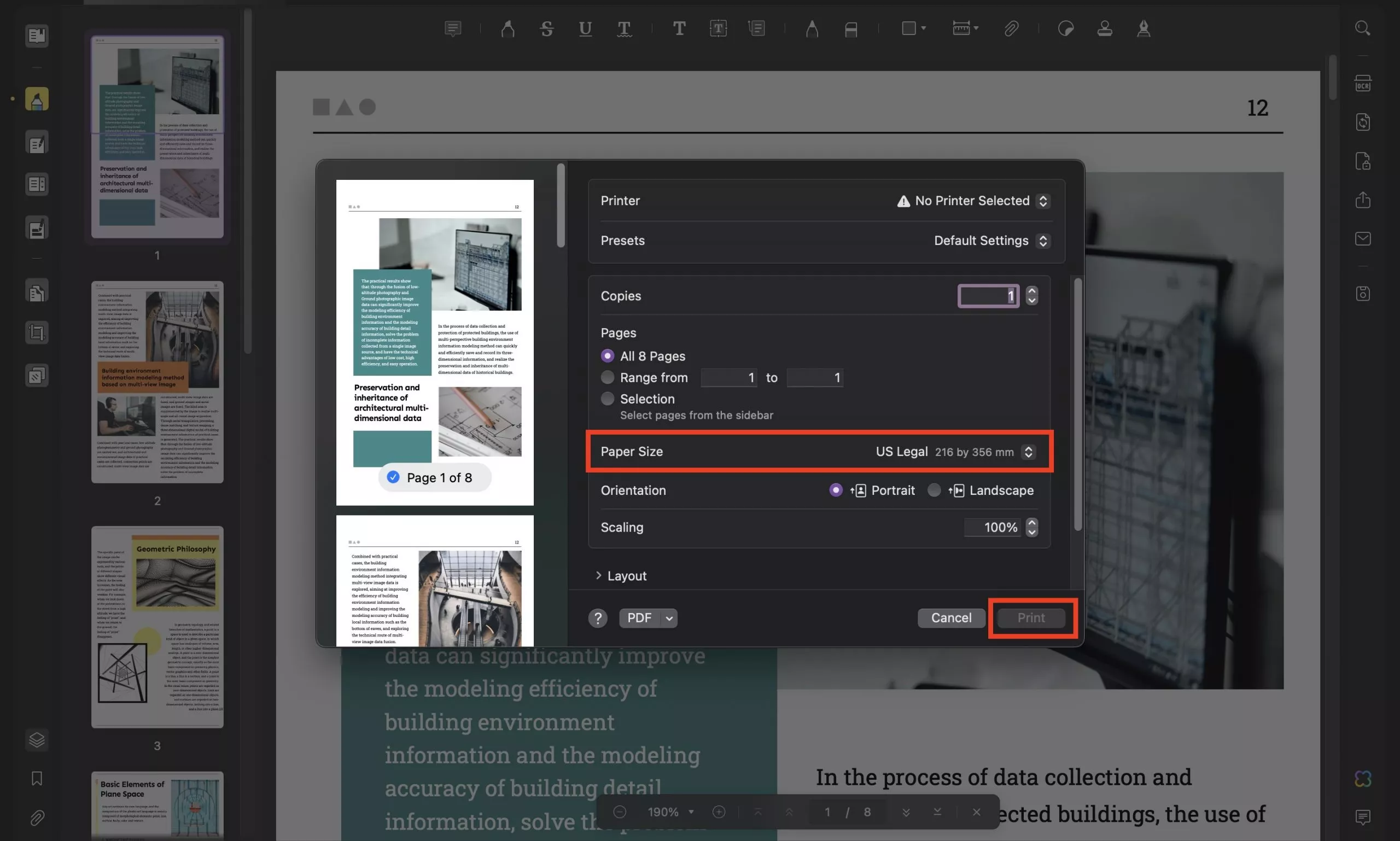Open the PDF dropdown menu
The height and width of the screenshot is (841, 1400).
pyautogui.click(x=669, y=618)
